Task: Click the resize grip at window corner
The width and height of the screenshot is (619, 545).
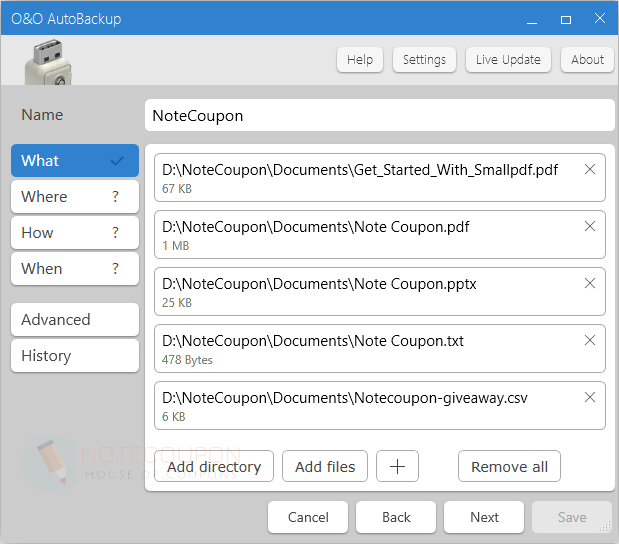Action: 606,526
